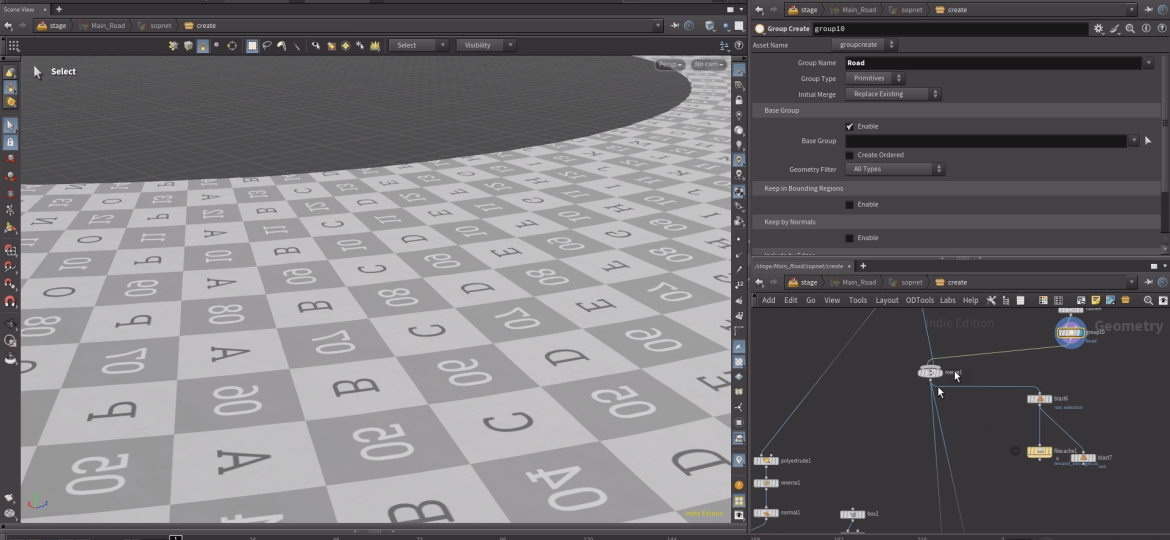Open the Labs menu
This screenshot has height=540, width=1170.
947,300
